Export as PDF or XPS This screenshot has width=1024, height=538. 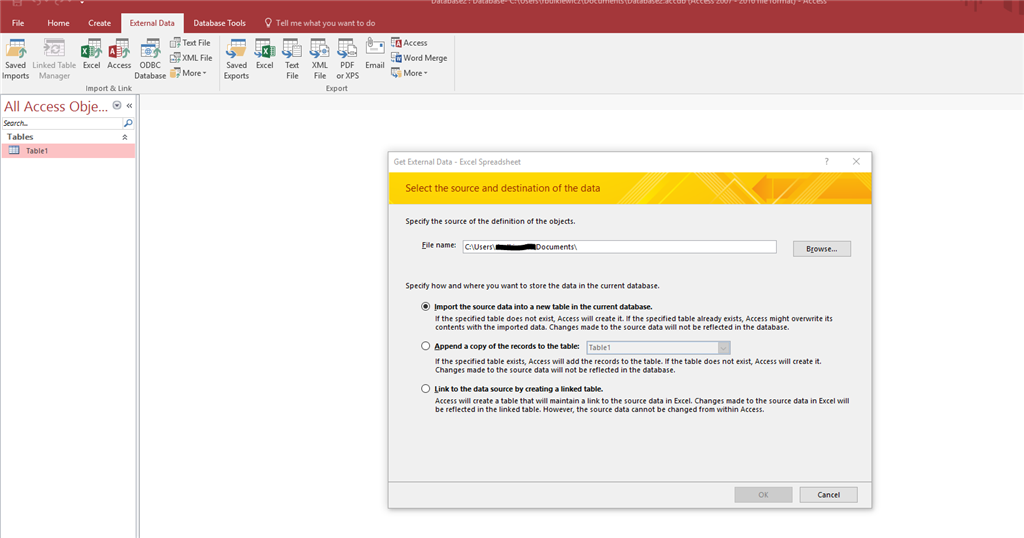347,59
